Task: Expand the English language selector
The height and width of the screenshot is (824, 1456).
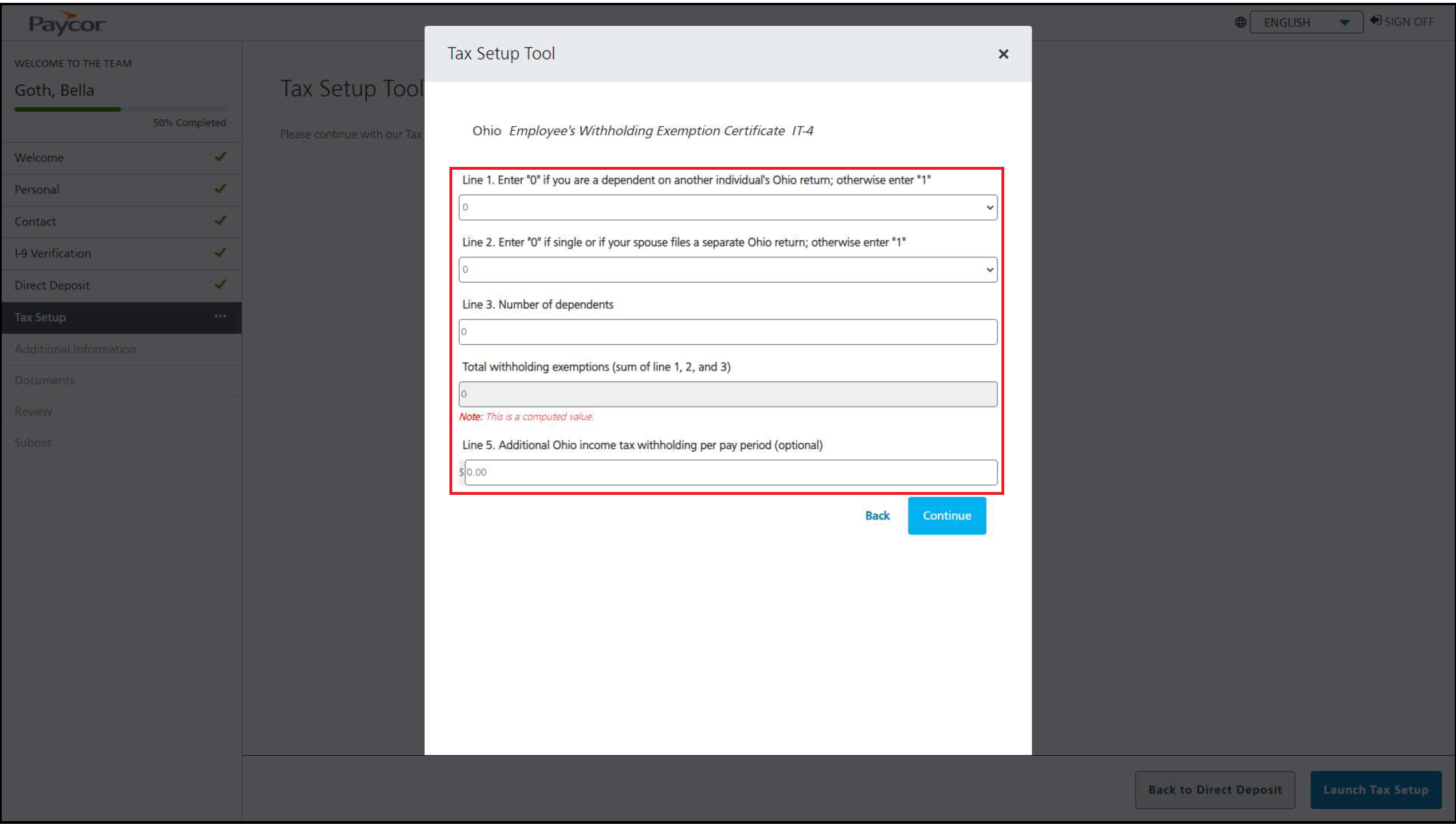Action: point(1306,22)
